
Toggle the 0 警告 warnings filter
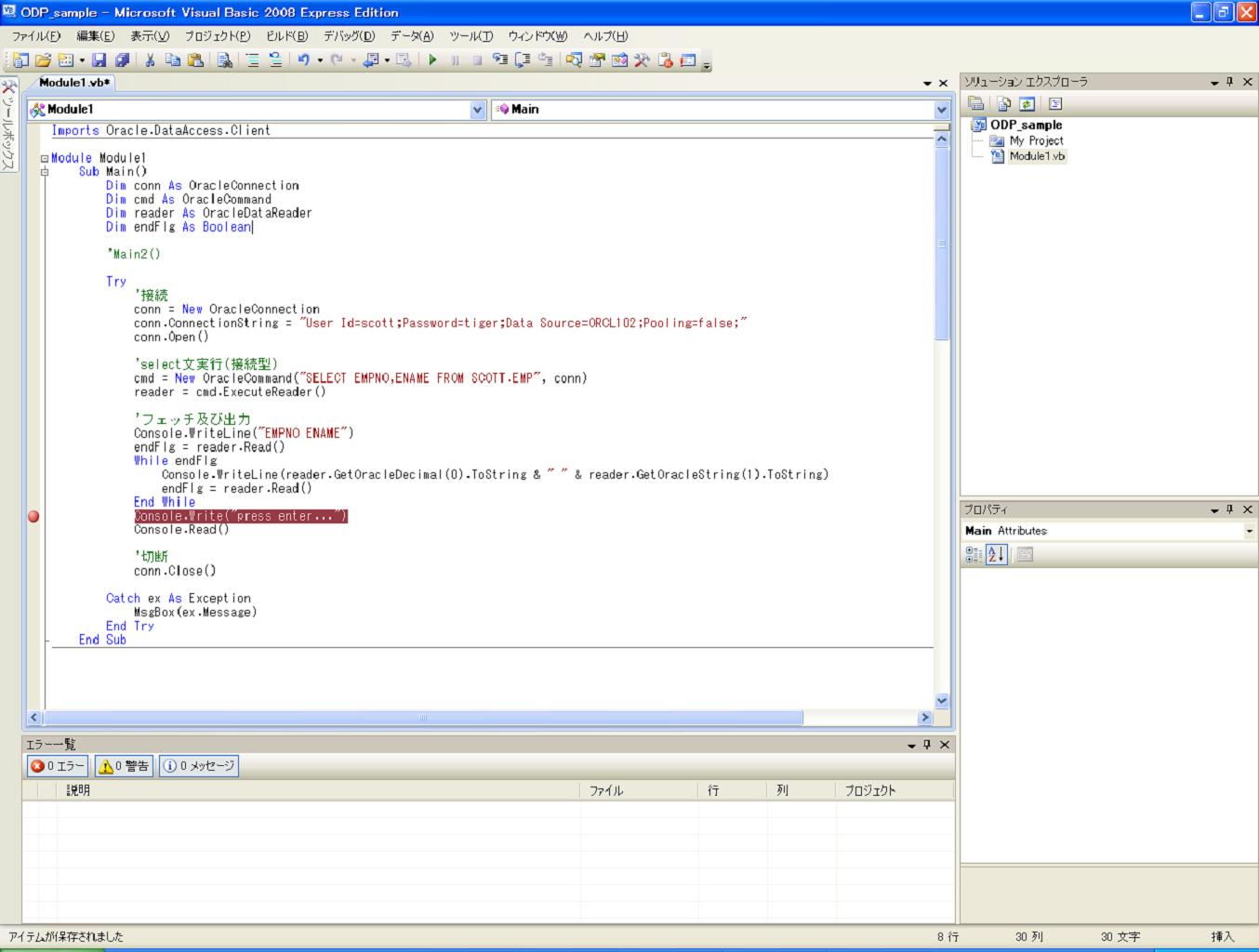124,766
